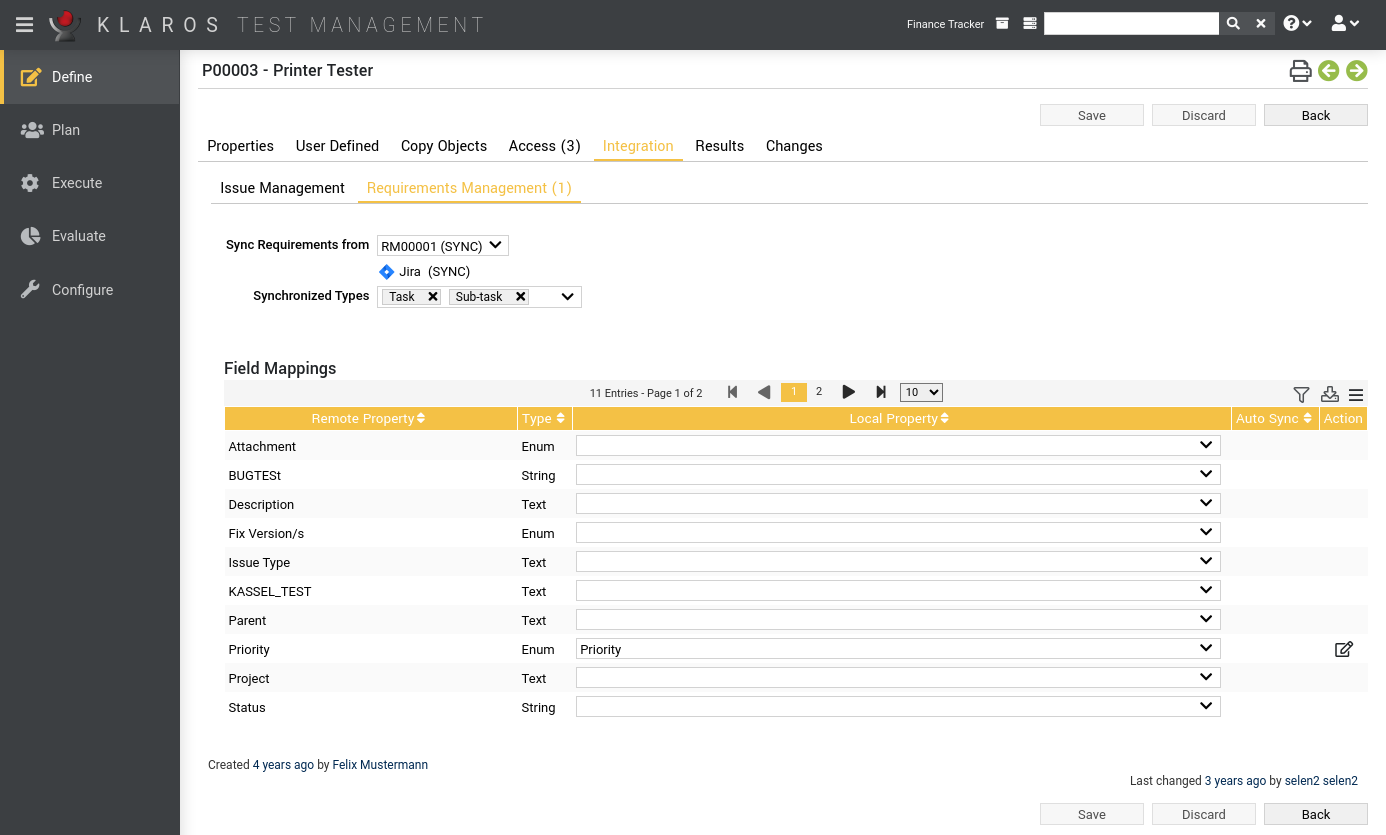The image size is (1386, 835).
Task: Open the page size dropdown showing 10
Action: (920, 392)
